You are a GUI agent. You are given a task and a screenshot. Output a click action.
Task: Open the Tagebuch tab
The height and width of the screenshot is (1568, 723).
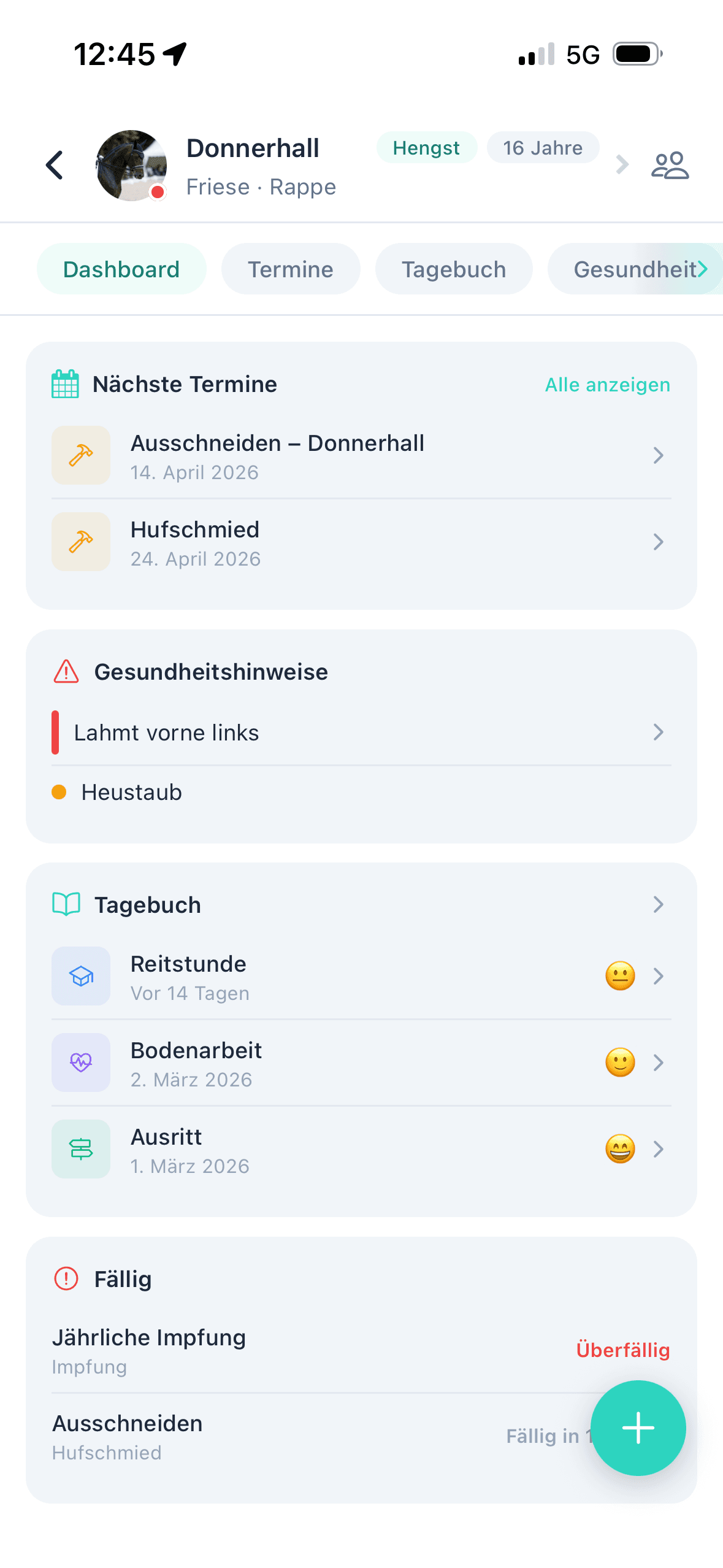(454, 269)
